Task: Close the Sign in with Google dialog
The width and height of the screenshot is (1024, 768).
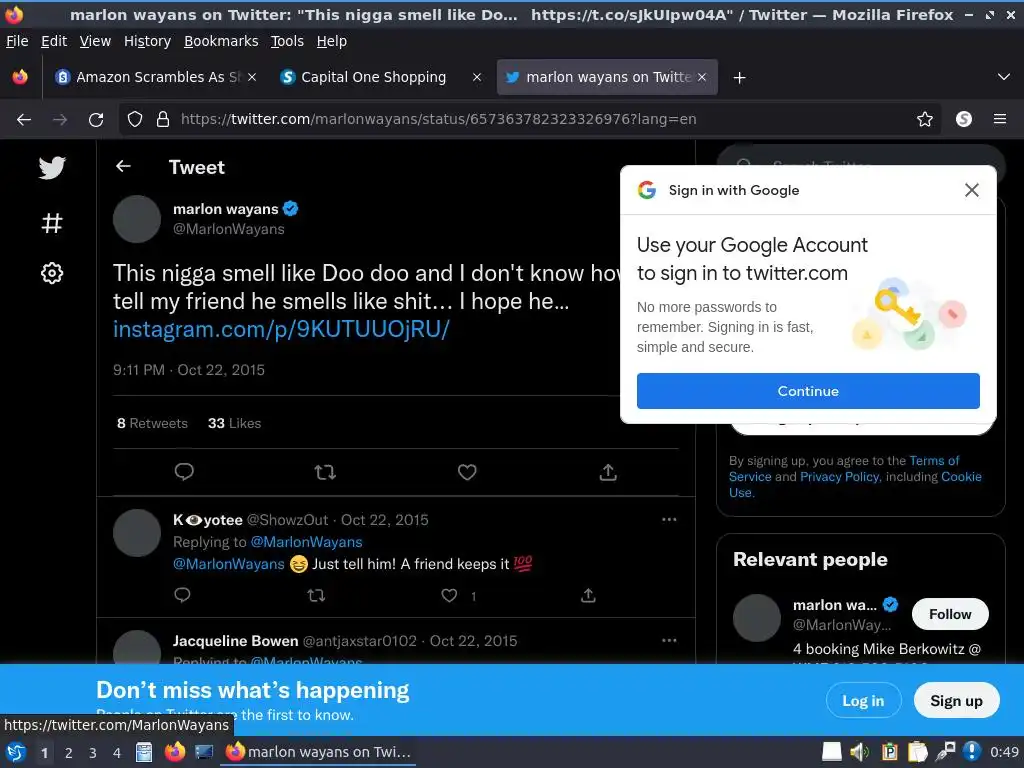Action: click(x=971, y=190)
